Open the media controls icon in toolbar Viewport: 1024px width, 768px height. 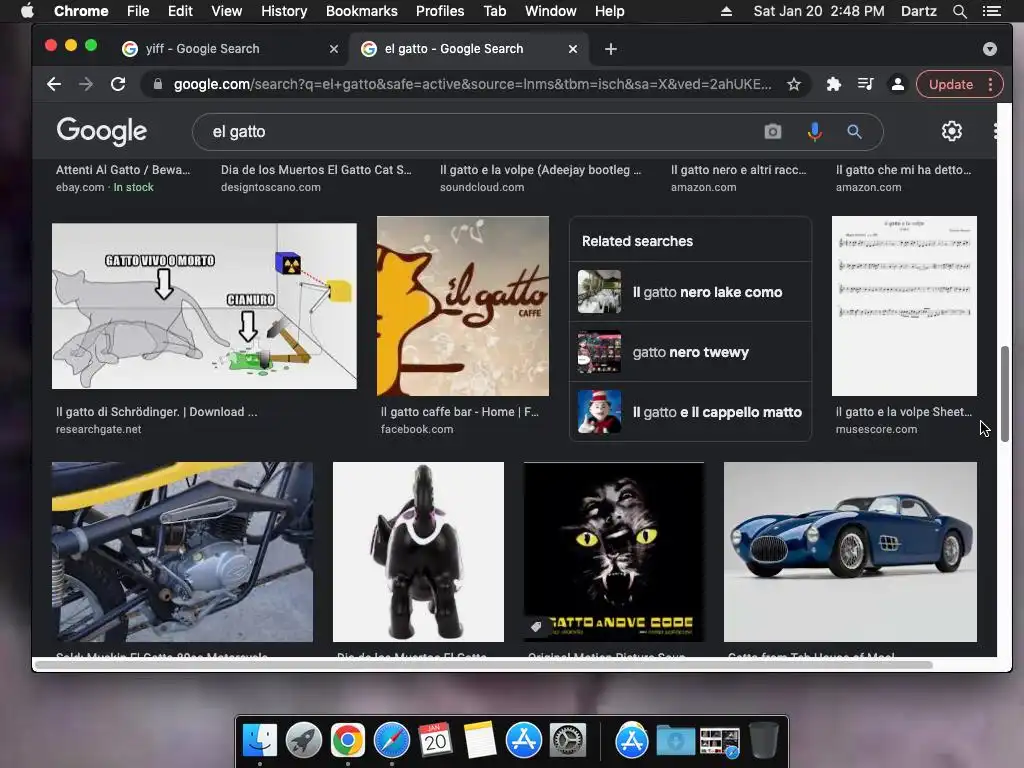[x=865, y=84]
